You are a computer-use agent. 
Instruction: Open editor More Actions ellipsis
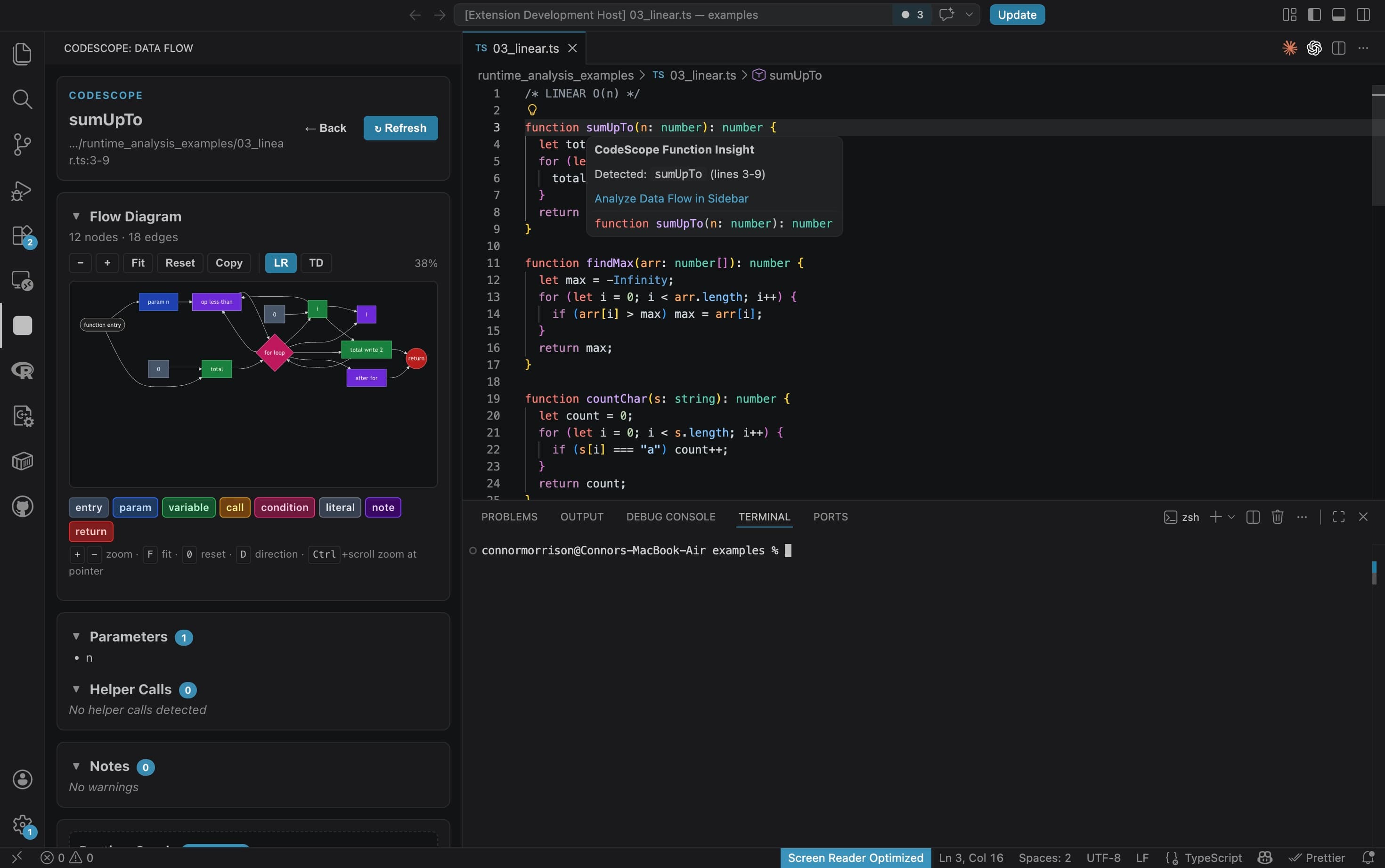[x=1363, y=48]
